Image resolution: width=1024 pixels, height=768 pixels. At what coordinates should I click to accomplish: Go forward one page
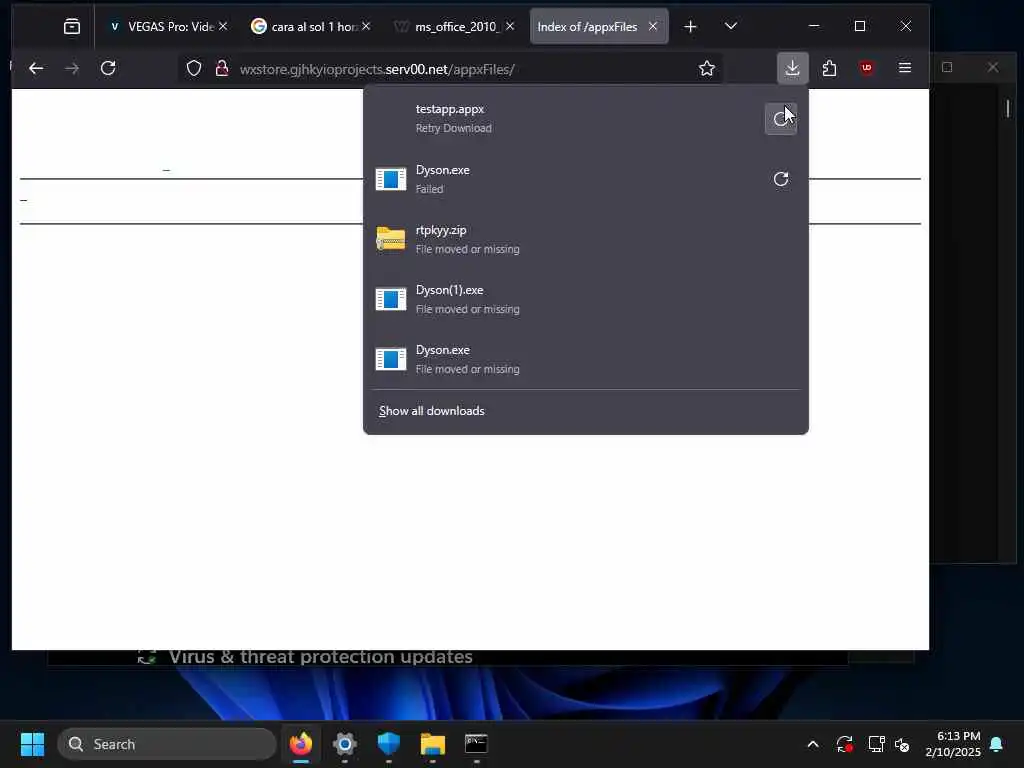coord(72,68)
